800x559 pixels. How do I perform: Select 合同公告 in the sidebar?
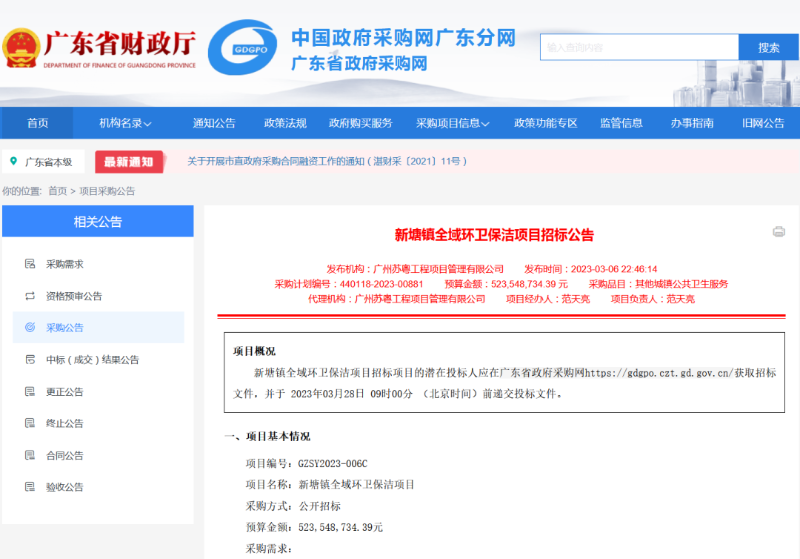(64, 455)
